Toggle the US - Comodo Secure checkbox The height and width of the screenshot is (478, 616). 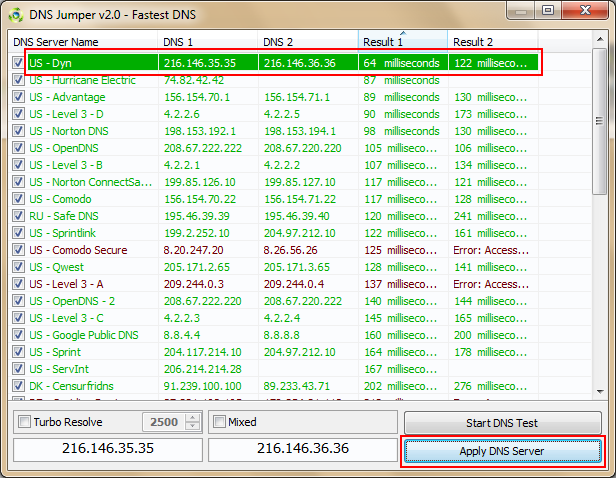coord(18,250)
